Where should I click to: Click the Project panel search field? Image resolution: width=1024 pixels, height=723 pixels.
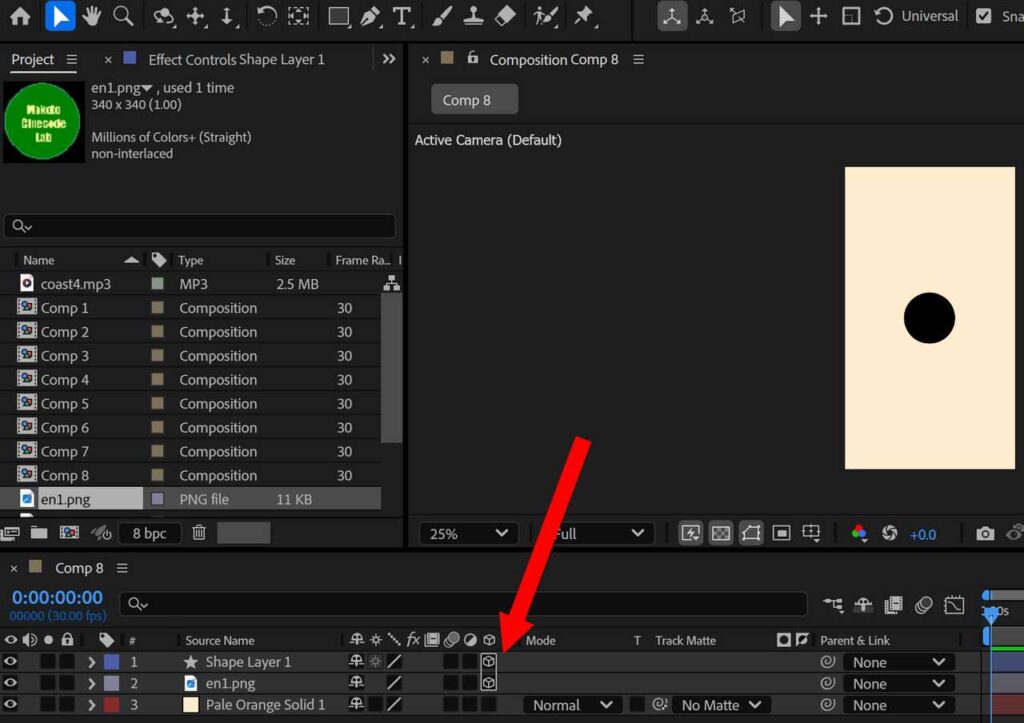click(x=199, y=226)
